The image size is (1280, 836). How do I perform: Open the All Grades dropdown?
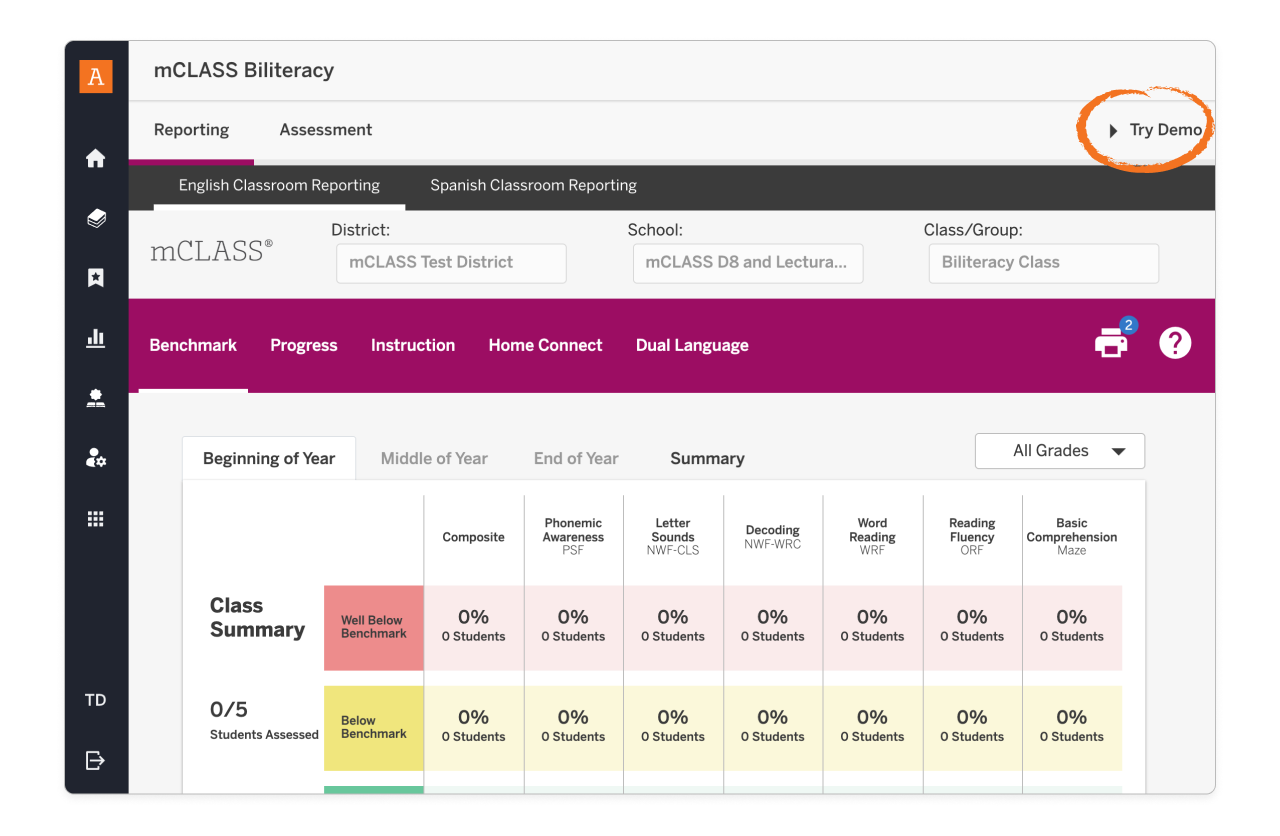1060,451
